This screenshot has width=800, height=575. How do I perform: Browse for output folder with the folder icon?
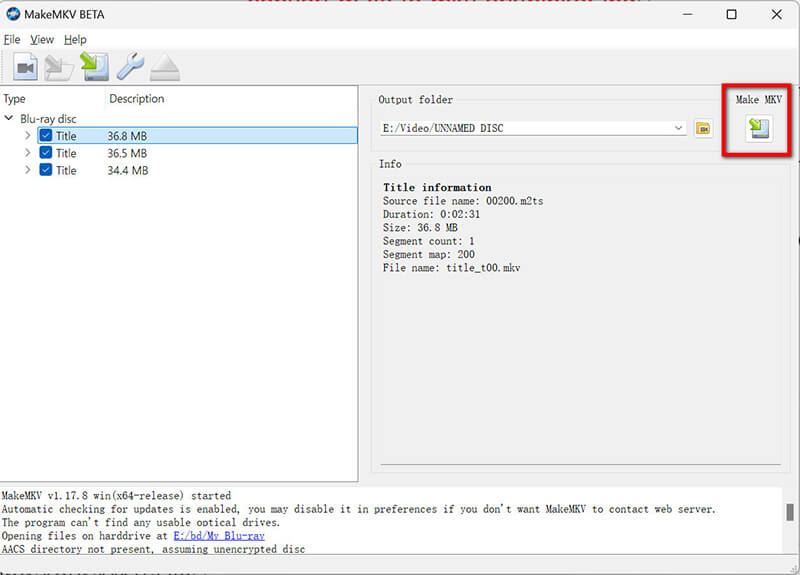click(704, 129)
